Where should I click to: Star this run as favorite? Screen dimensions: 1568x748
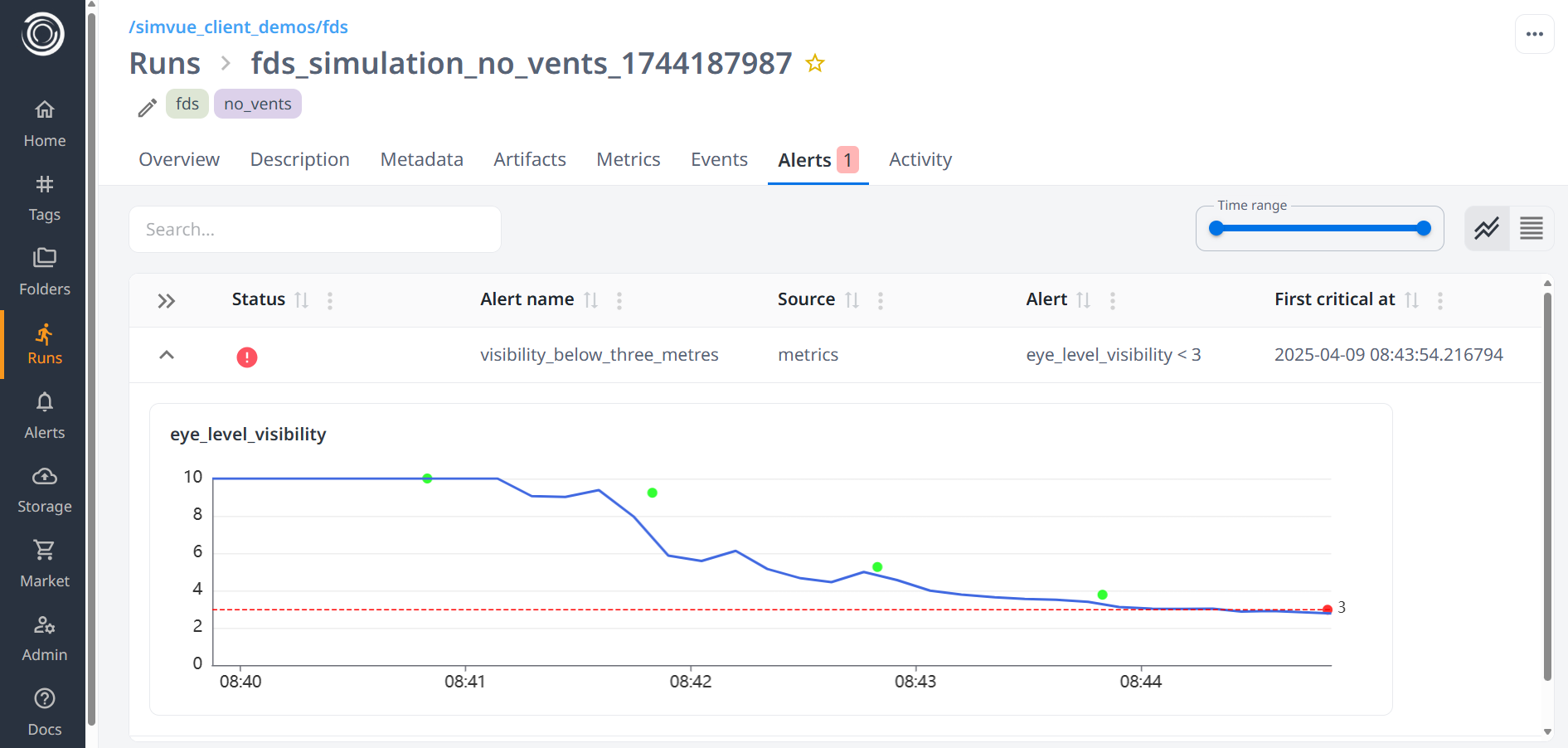pos(815,64)
